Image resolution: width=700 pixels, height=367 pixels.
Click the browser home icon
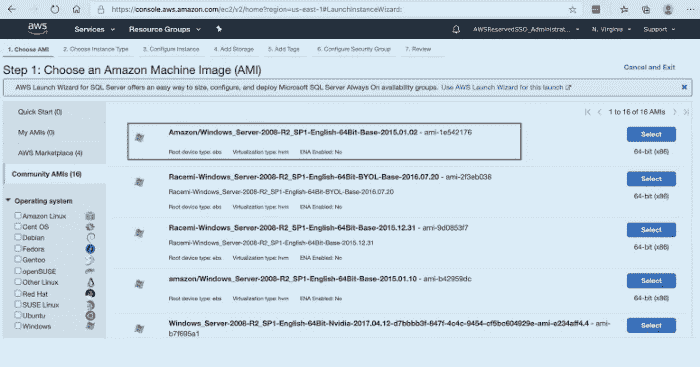76,9
